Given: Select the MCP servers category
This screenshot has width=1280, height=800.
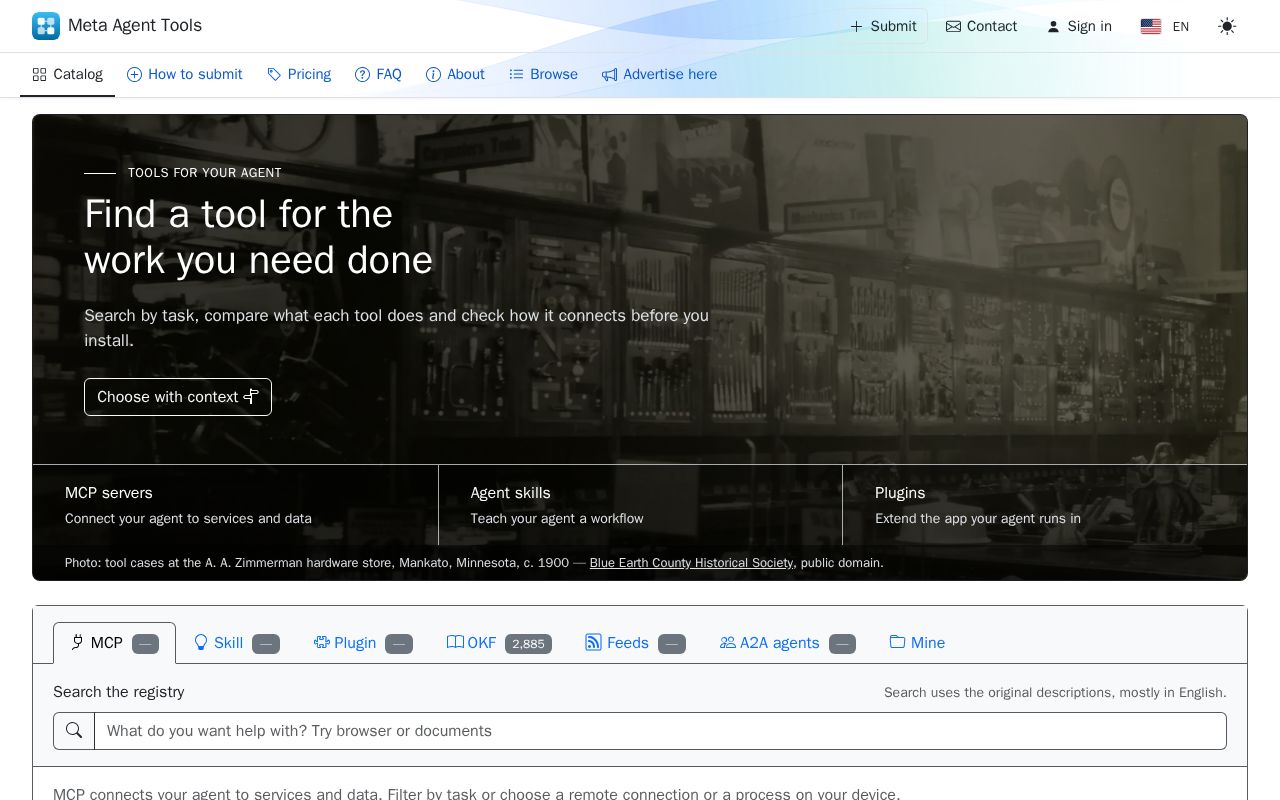Looking at the screenshot, I should click(x=235, y=505).
